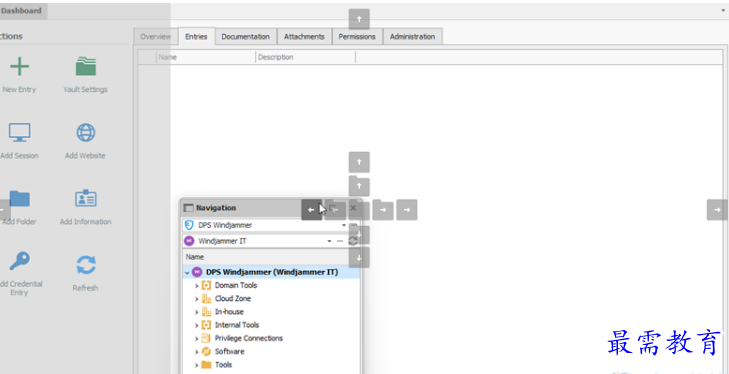This screenshot has height=374, width=729.
Task: Click the Refresh action in the actions pane
Action: coord(86,274)
